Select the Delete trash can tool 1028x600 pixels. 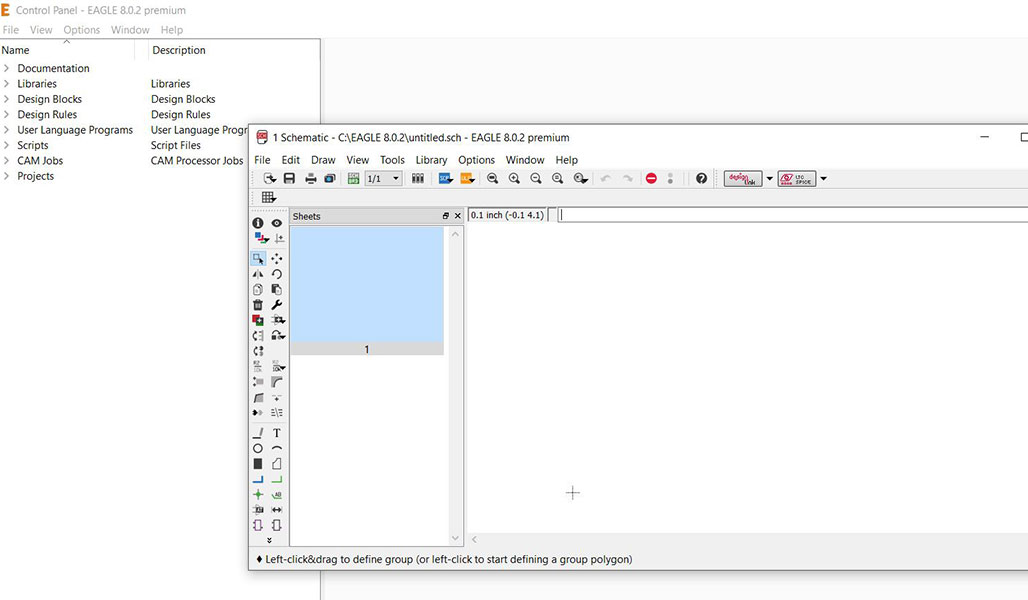click(258, 305)
